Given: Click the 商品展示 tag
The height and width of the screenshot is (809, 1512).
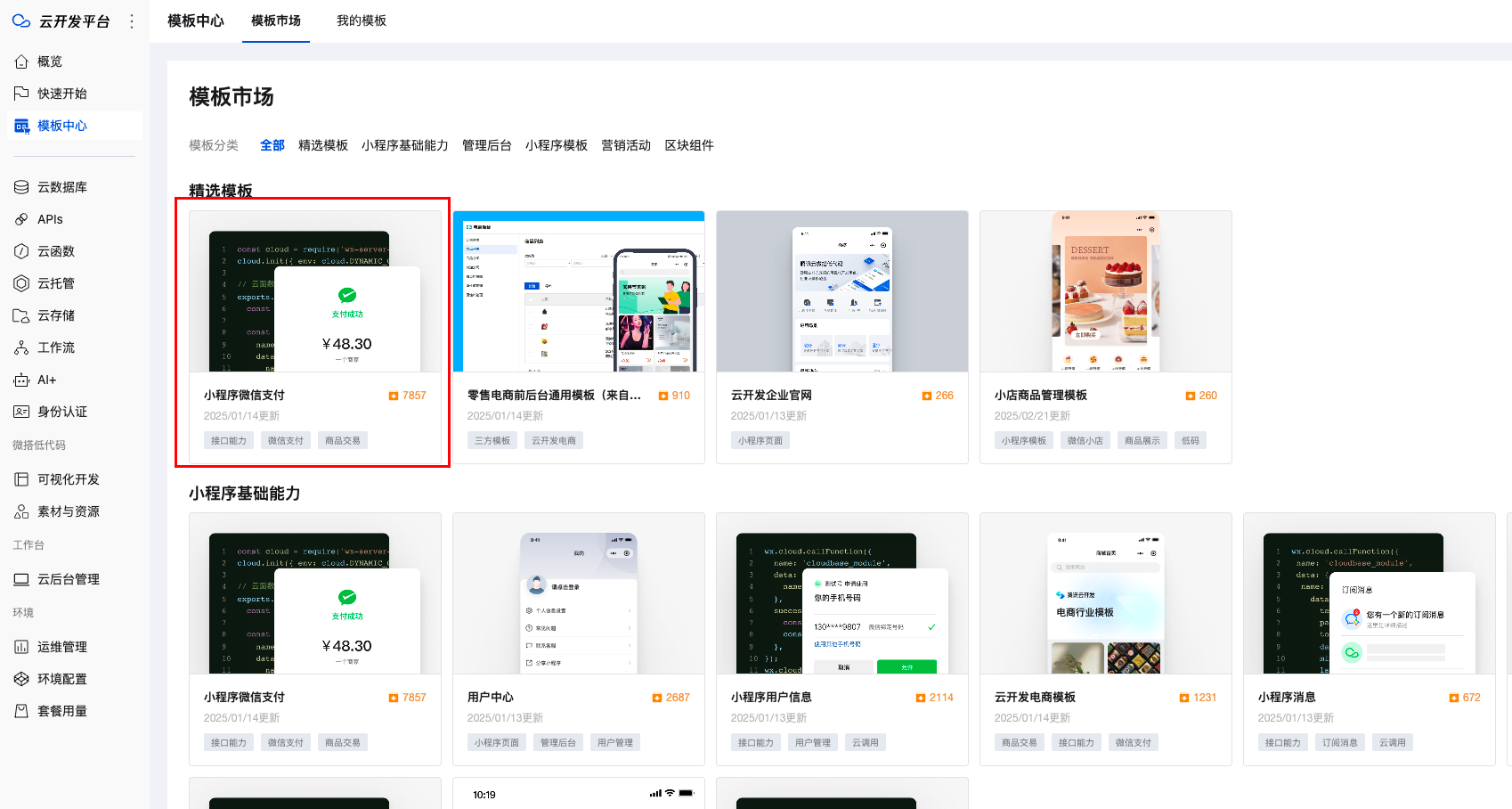Looking at the screenshot, I should pyautogui.click(x=1142, y=440).
